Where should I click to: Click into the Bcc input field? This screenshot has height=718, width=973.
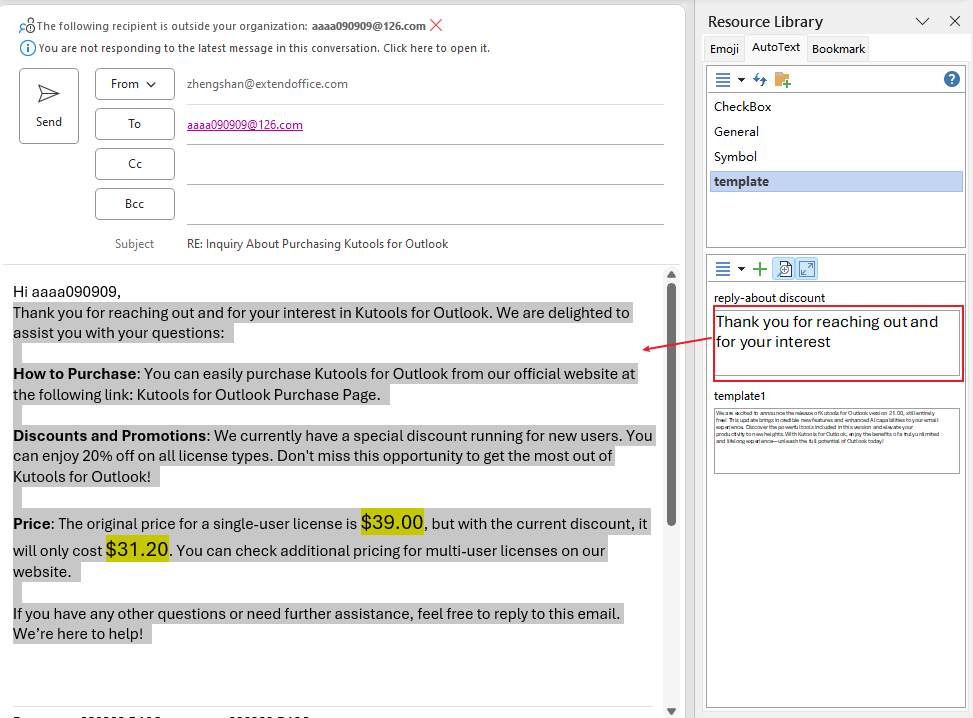tap(425, 205)
